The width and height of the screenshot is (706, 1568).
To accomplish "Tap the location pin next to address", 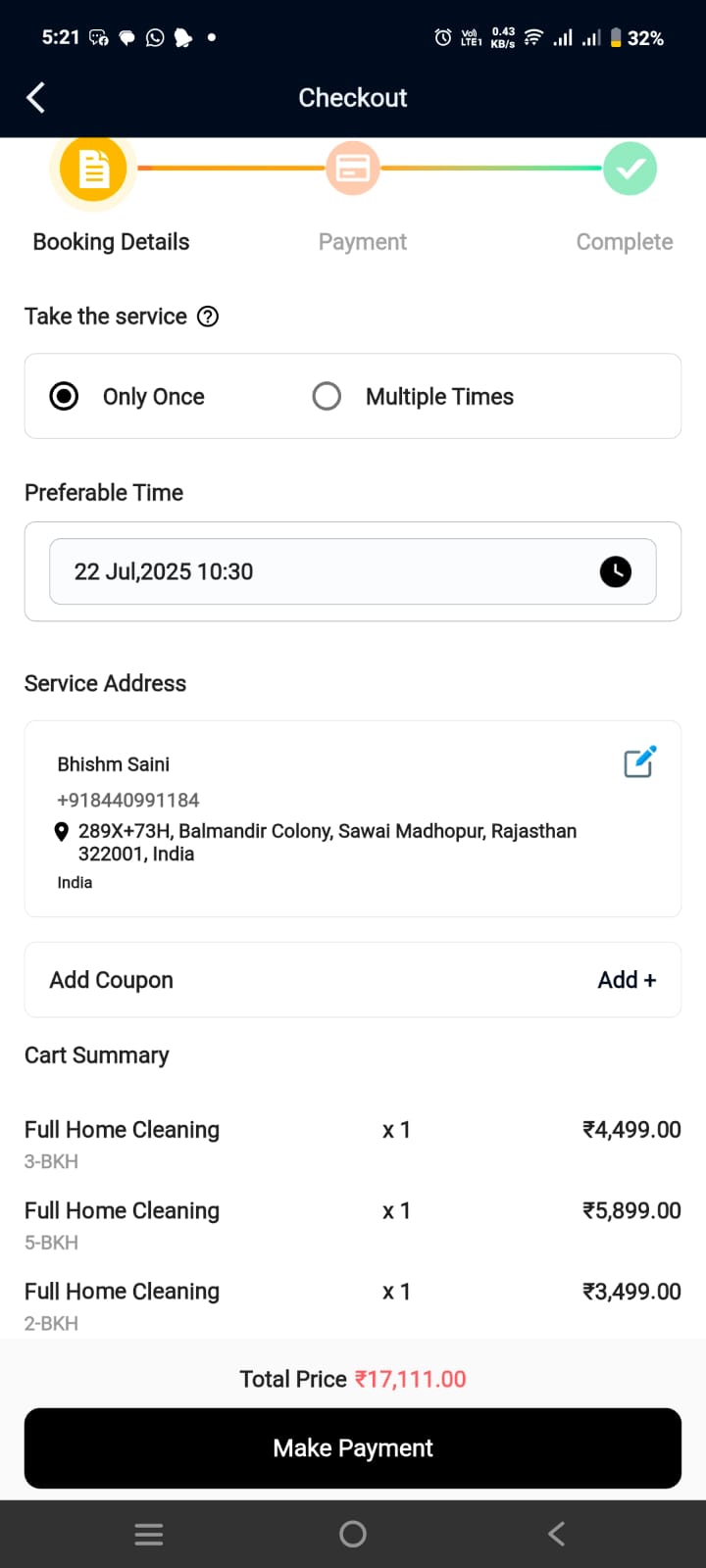I will [x=61, y=832].
